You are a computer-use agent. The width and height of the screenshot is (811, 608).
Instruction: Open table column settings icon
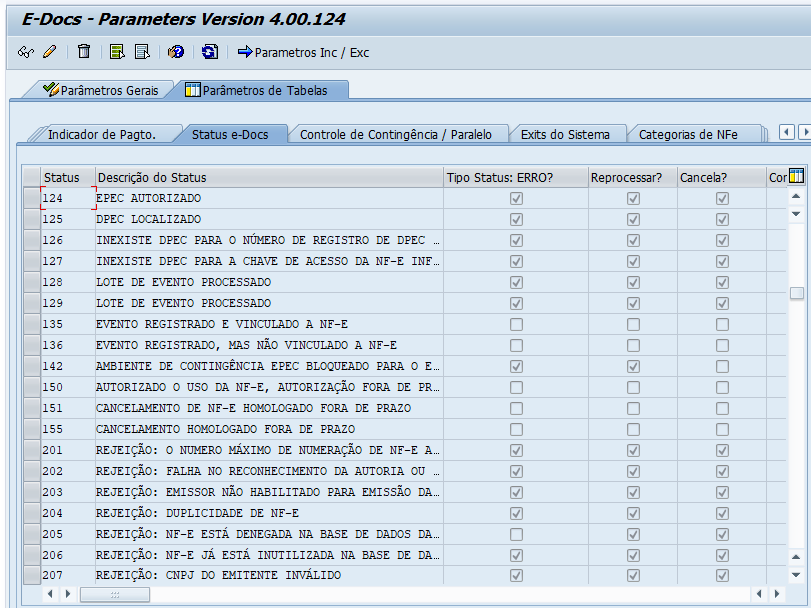tap(796, 177)
